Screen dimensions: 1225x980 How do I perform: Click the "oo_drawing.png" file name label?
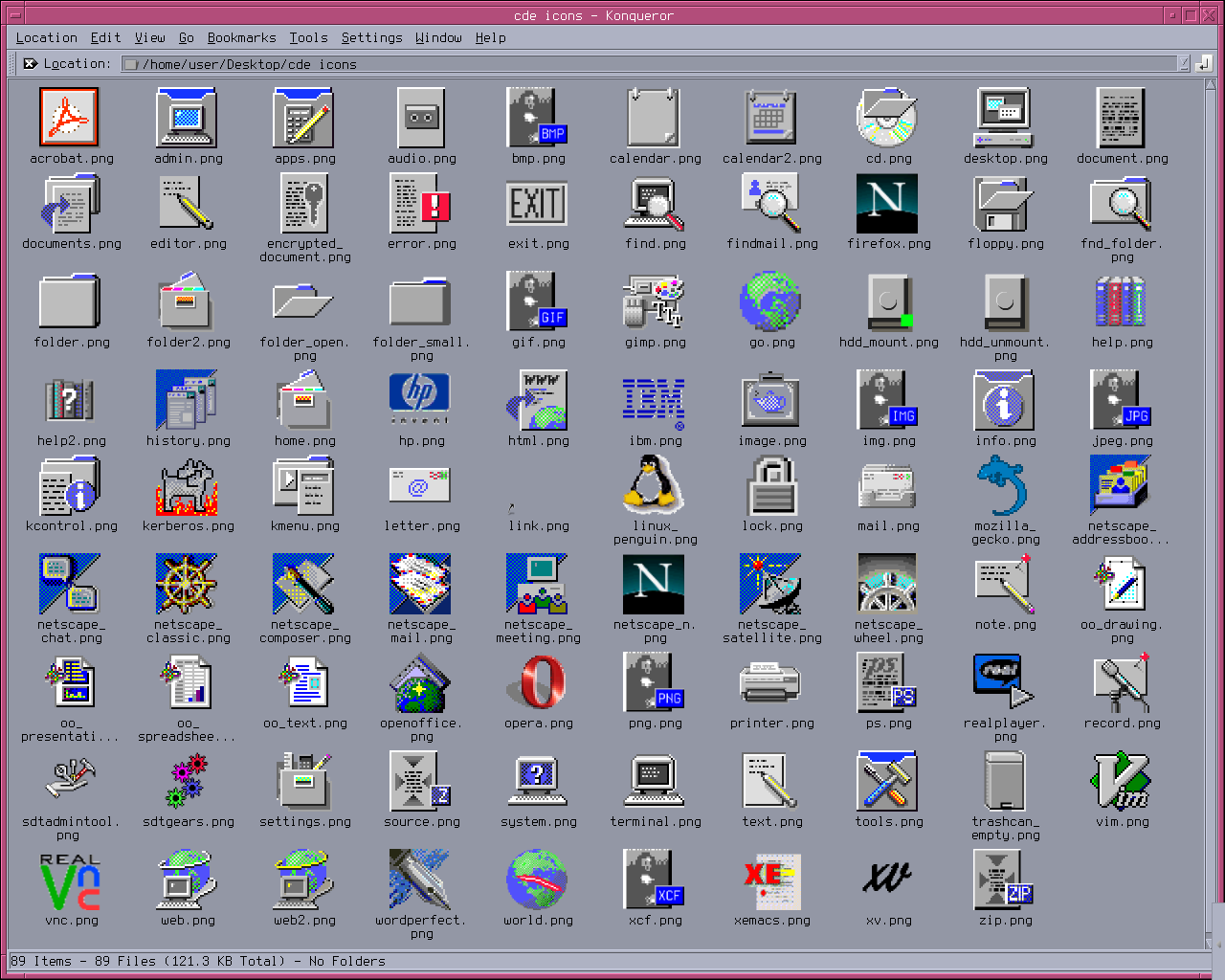click(1122, 632)
